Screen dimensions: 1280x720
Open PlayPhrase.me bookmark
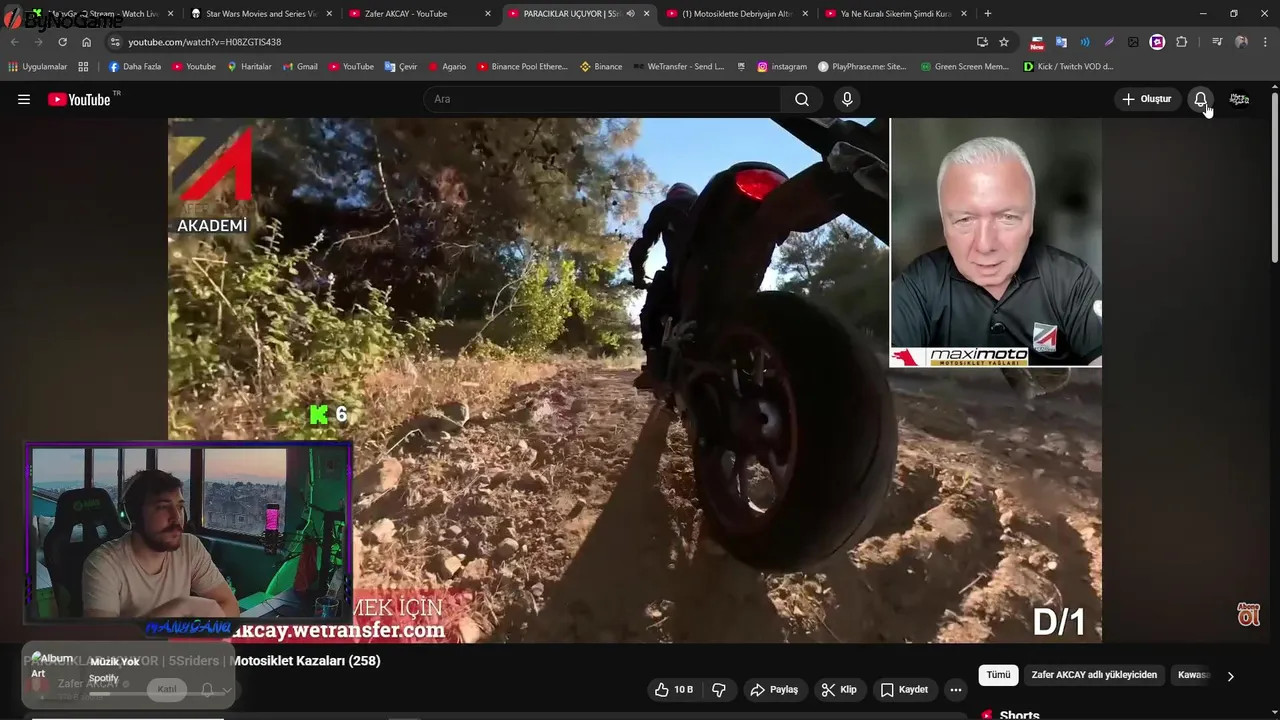[862, 67]
